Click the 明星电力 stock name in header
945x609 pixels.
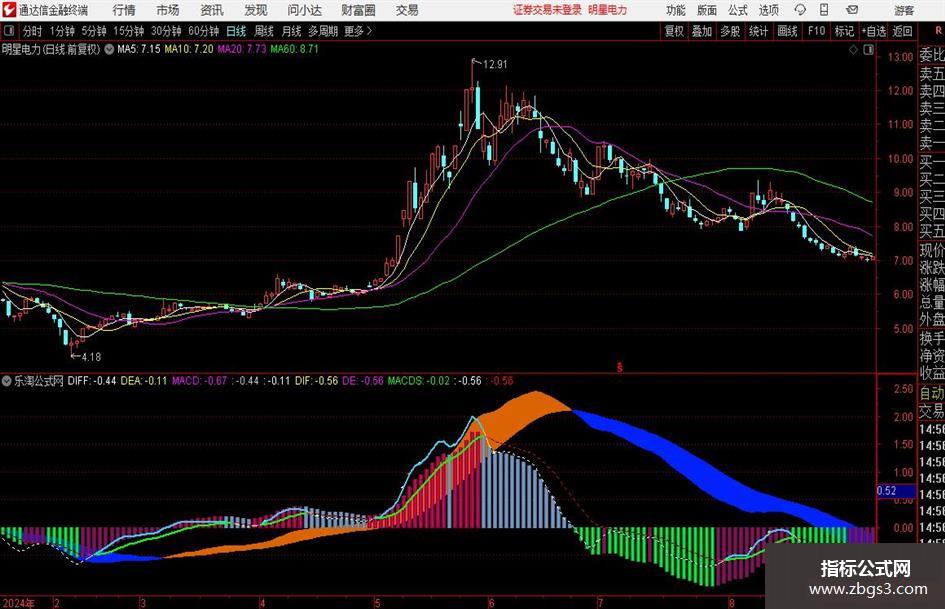tap(608, 10)
